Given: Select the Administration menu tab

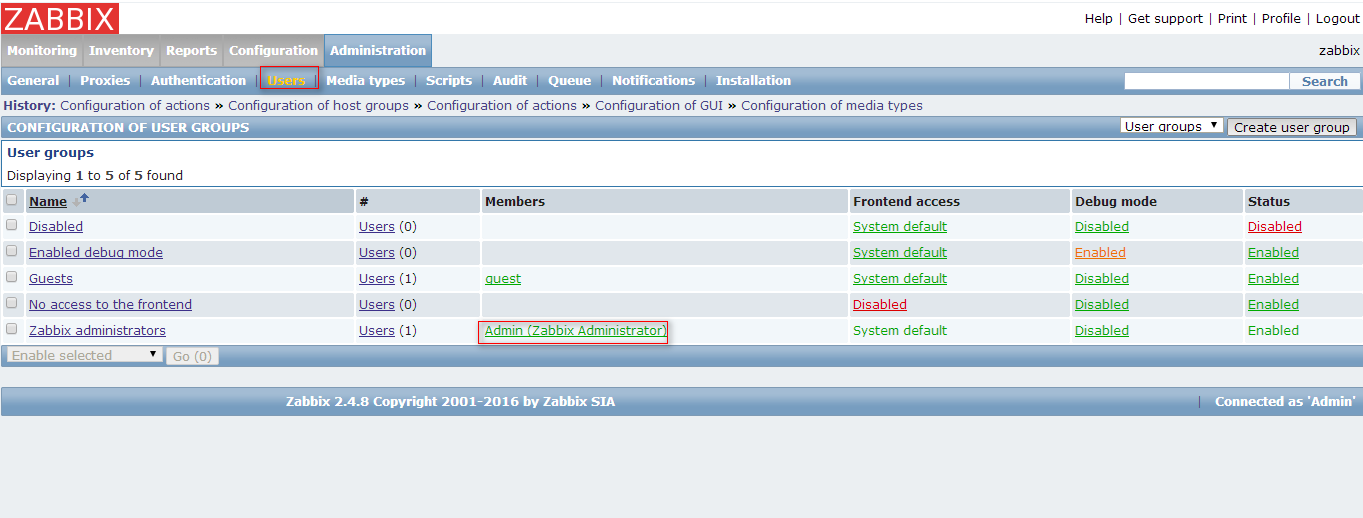Looking at the screenshot, I should point(378,51).
